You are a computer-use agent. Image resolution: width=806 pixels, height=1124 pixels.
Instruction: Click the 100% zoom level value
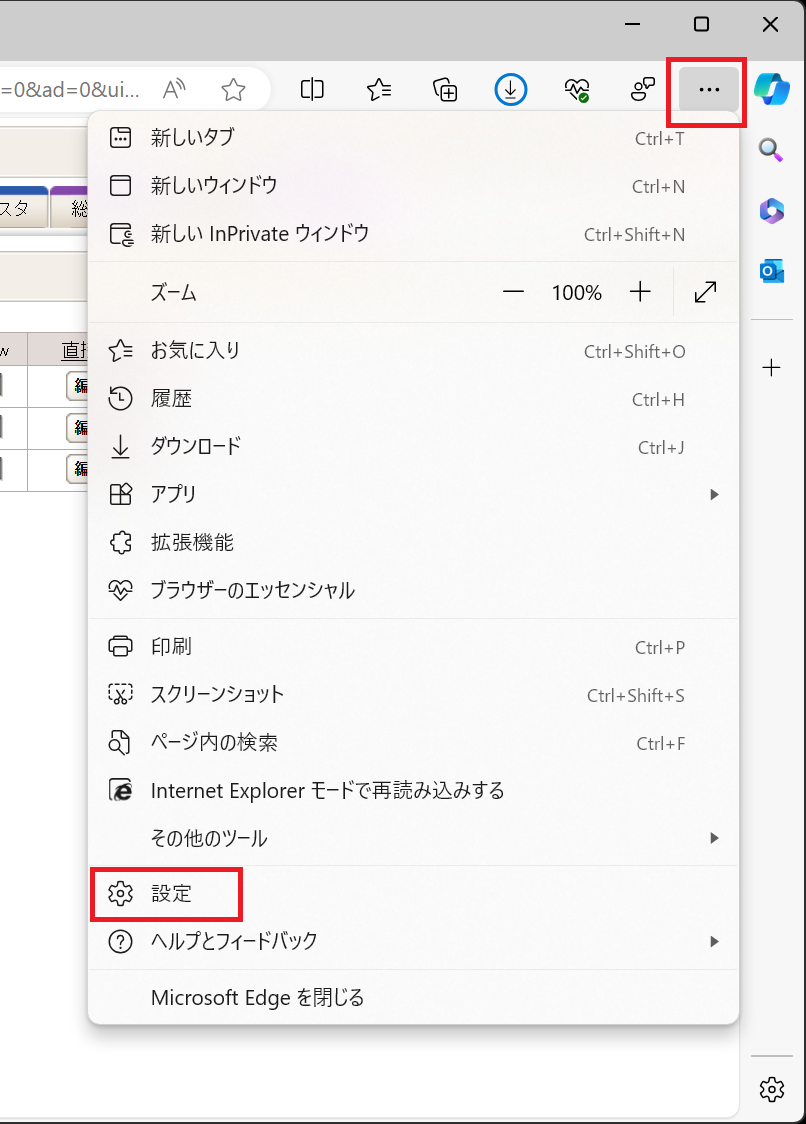(x=577, y=292)
